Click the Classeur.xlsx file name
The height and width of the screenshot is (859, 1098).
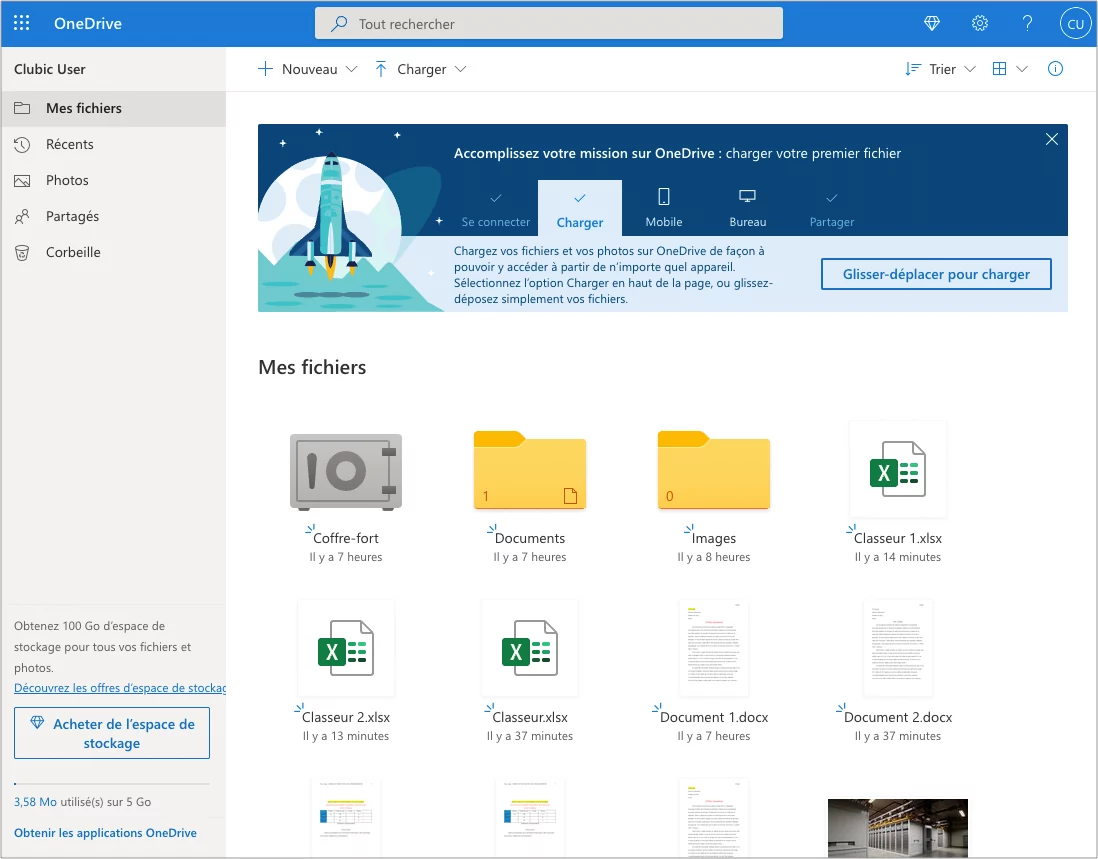(530, 718)
